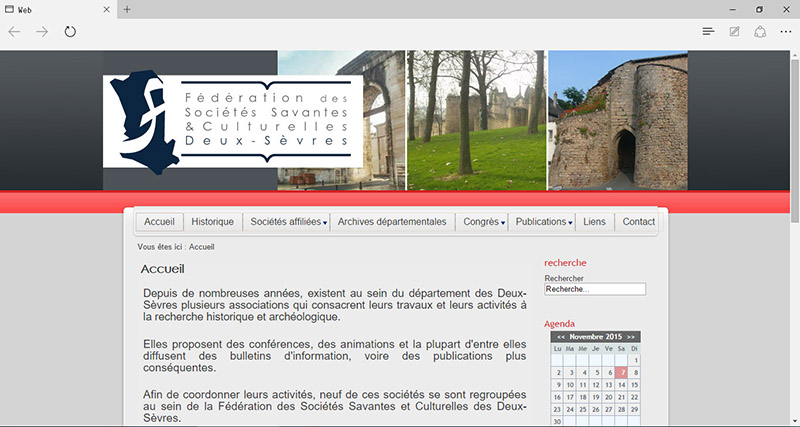Screen dimensions: 800x427
Task: Open the More actions ellipsis menu
Action: (x=786, y=32)
